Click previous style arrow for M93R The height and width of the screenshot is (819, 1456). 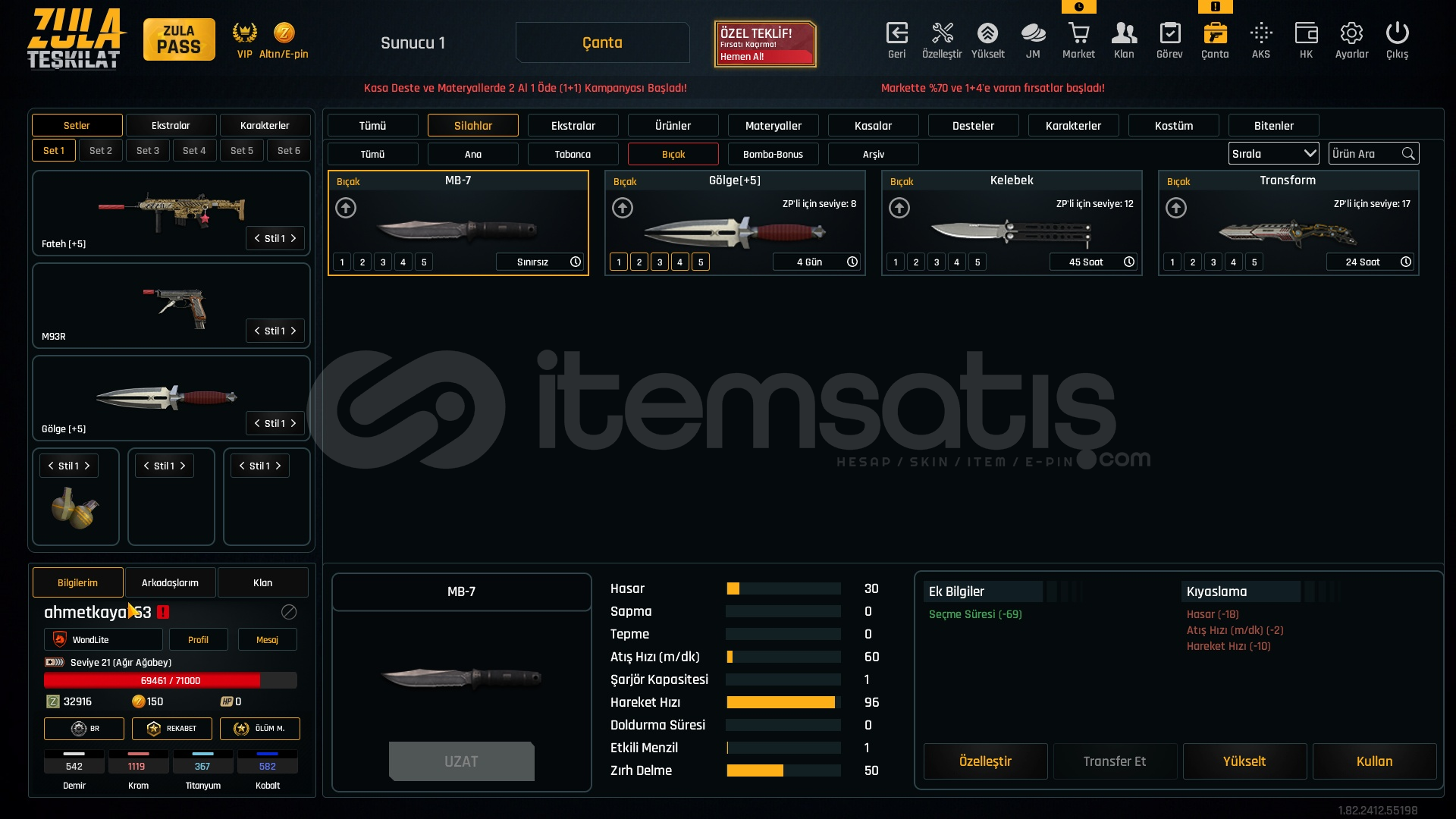point(257,331)
